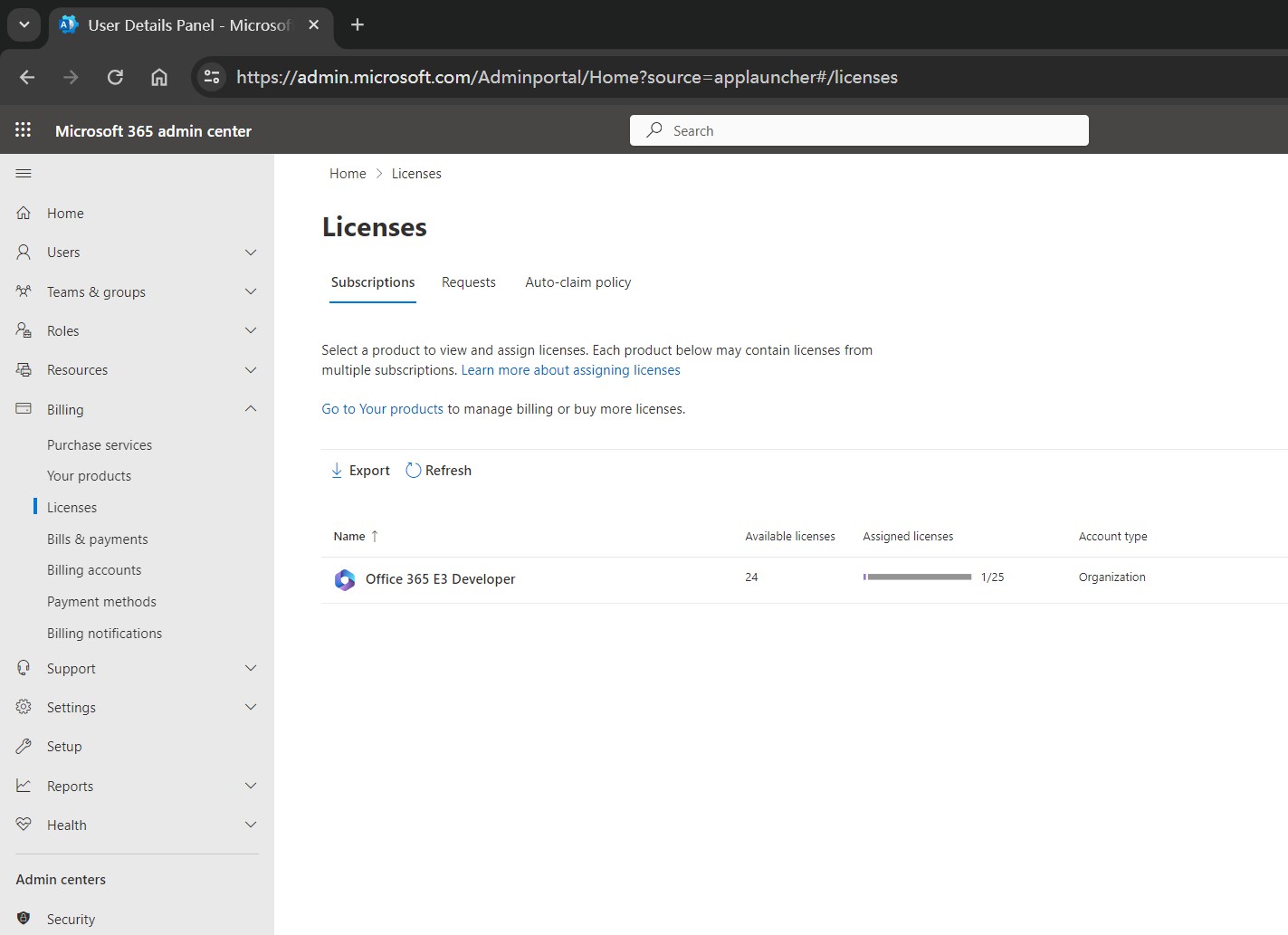Collapse the Billing section chevron

click(x=251, y=409)
